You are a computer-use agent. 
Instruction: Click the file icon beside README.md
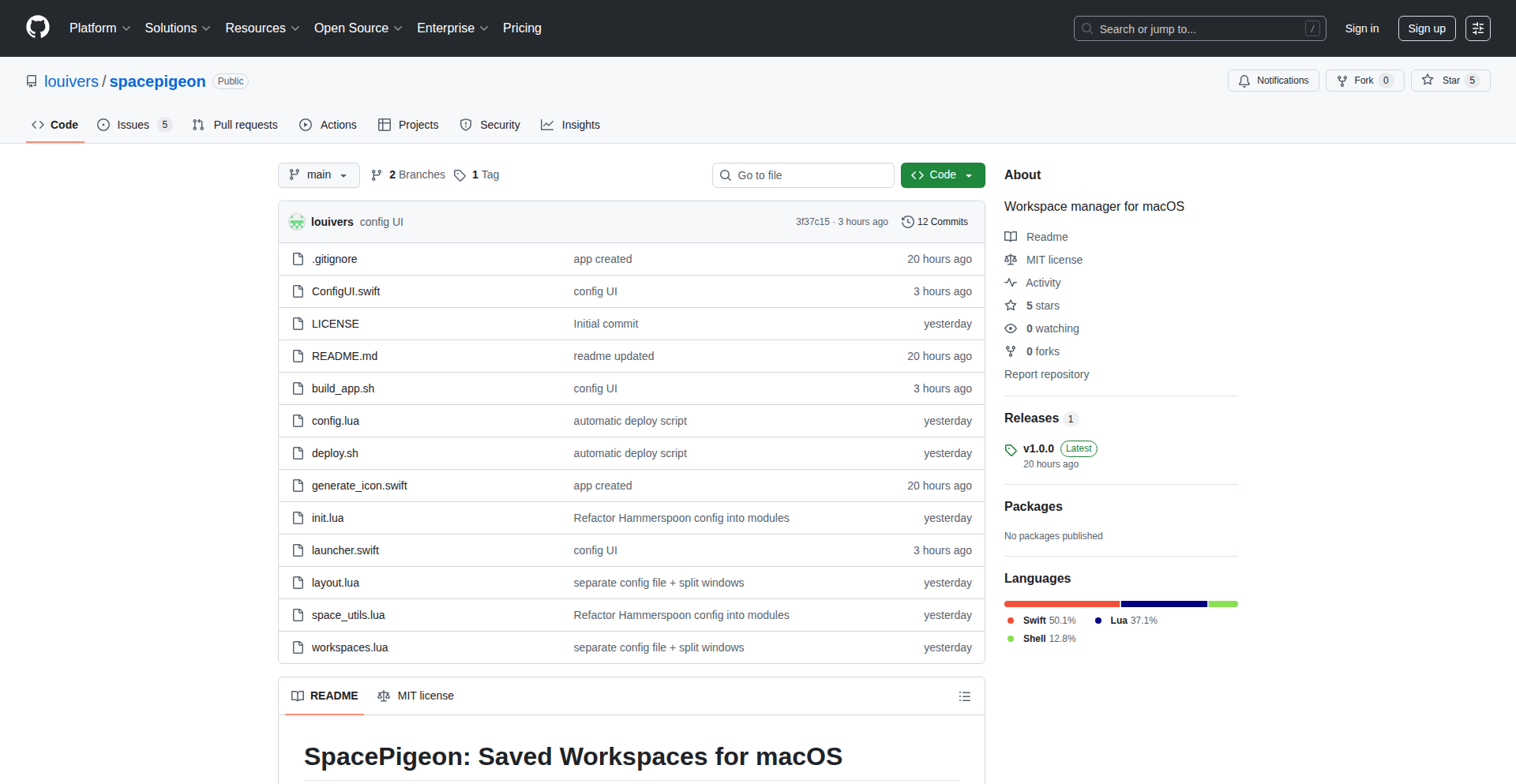coord(298,356)
